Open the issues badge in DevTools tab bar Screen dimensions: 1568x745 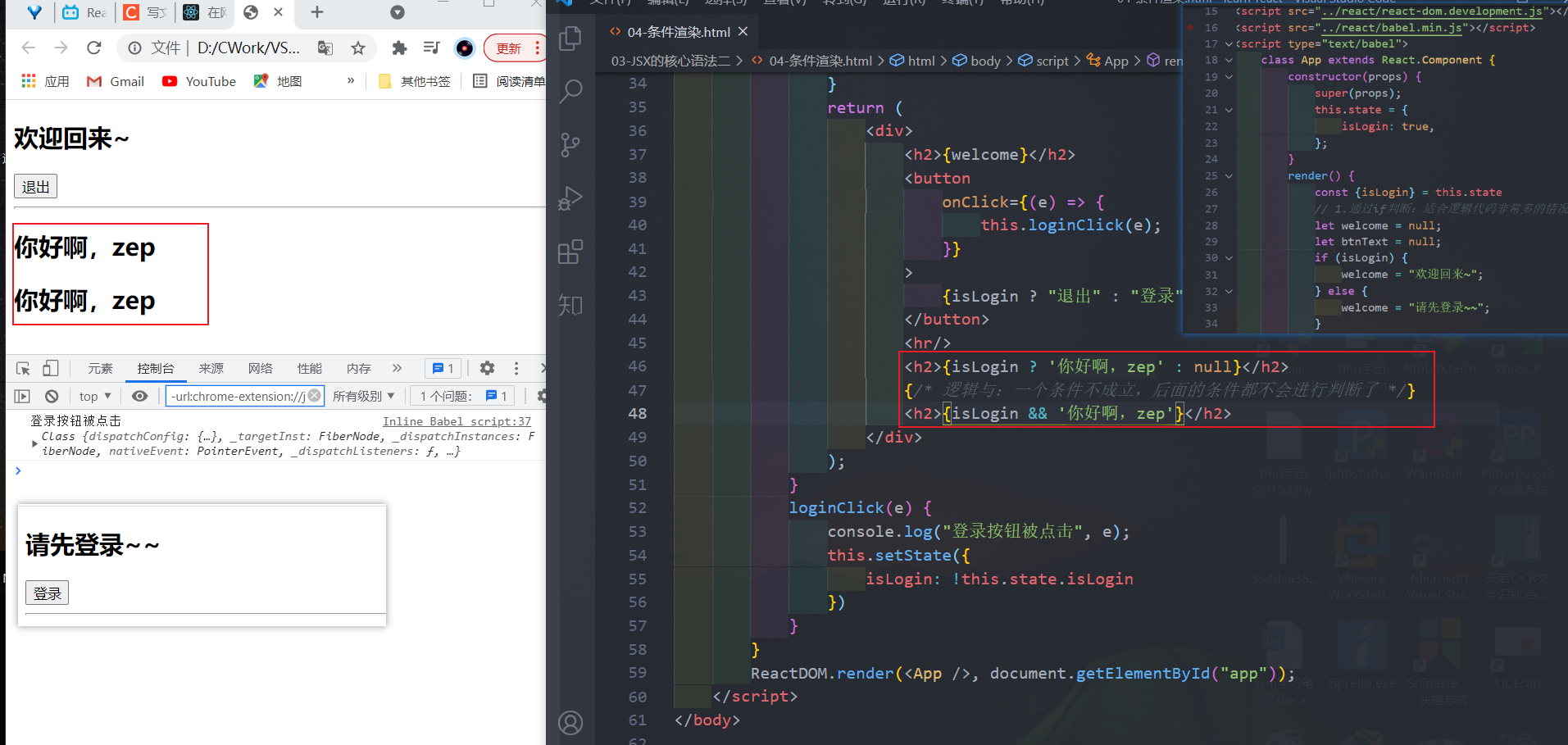tap(443, 369)
